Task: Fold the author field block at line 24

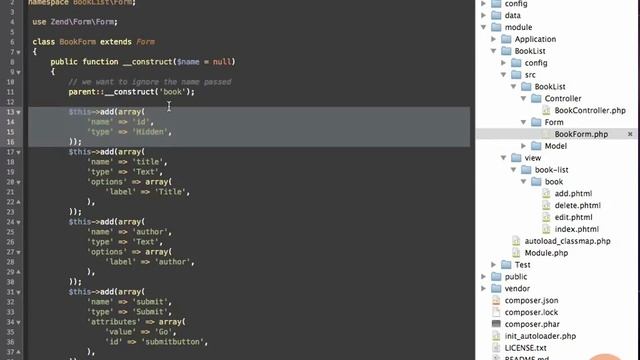Action: tap(18, 222)
